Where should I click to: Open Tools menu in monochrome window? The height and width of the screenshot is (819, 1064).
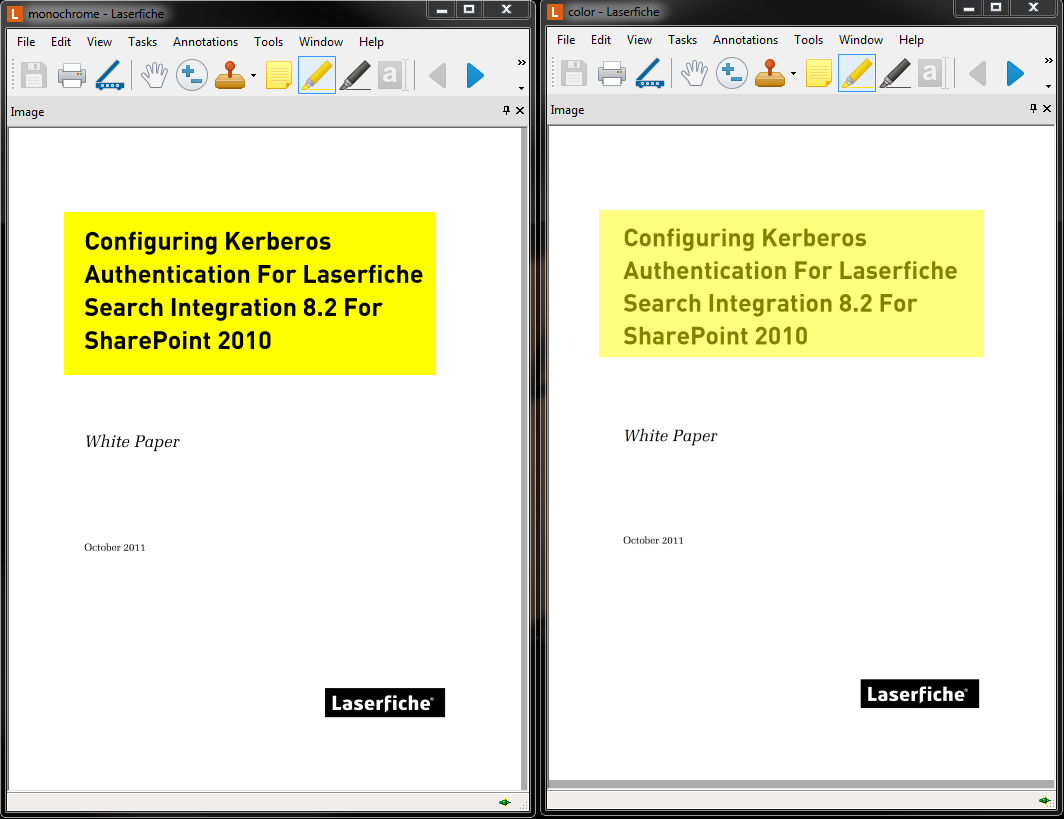click(x=268, y=42)
